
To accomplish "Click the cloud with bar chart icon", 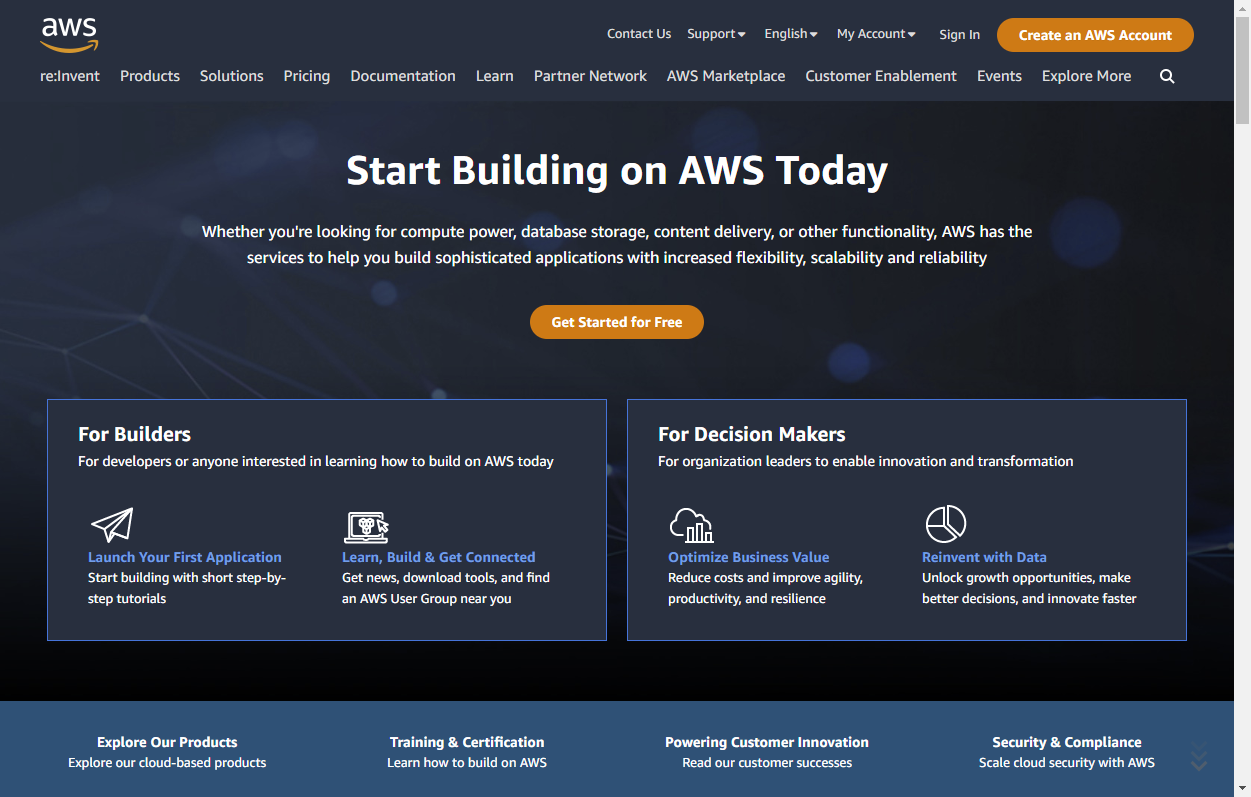I will tap(691, 524).
